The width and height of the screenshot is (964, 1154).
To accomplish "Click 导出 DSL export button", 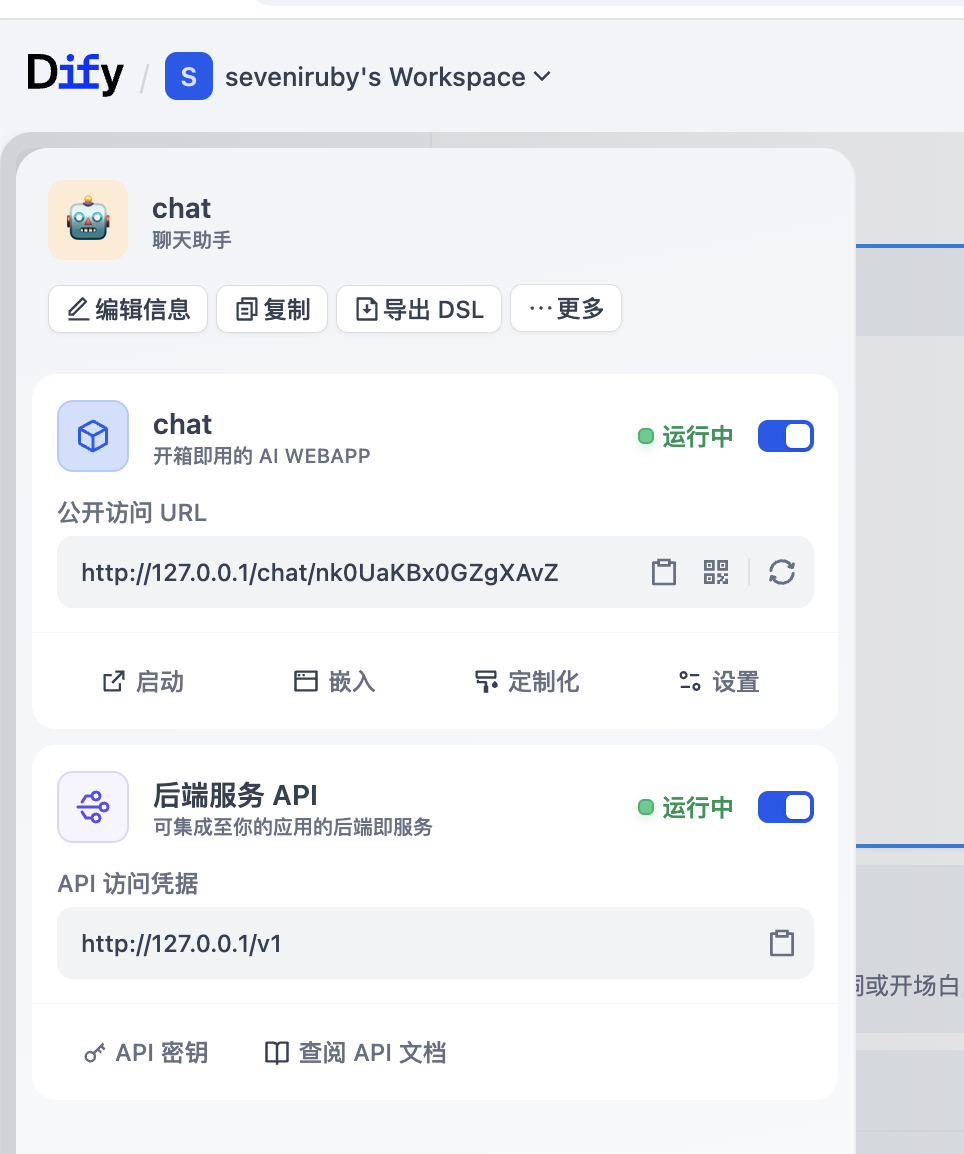I will coord(419,309).
